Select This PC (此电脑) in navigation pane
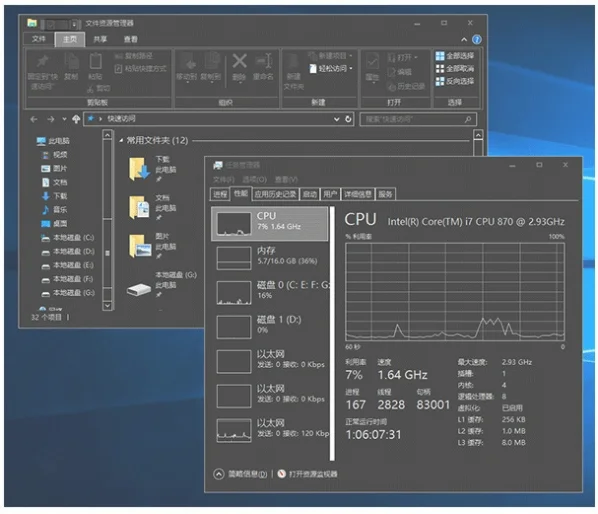Image resolution: width=598 pixels, height=514 pixels. [x=53, y=141]
